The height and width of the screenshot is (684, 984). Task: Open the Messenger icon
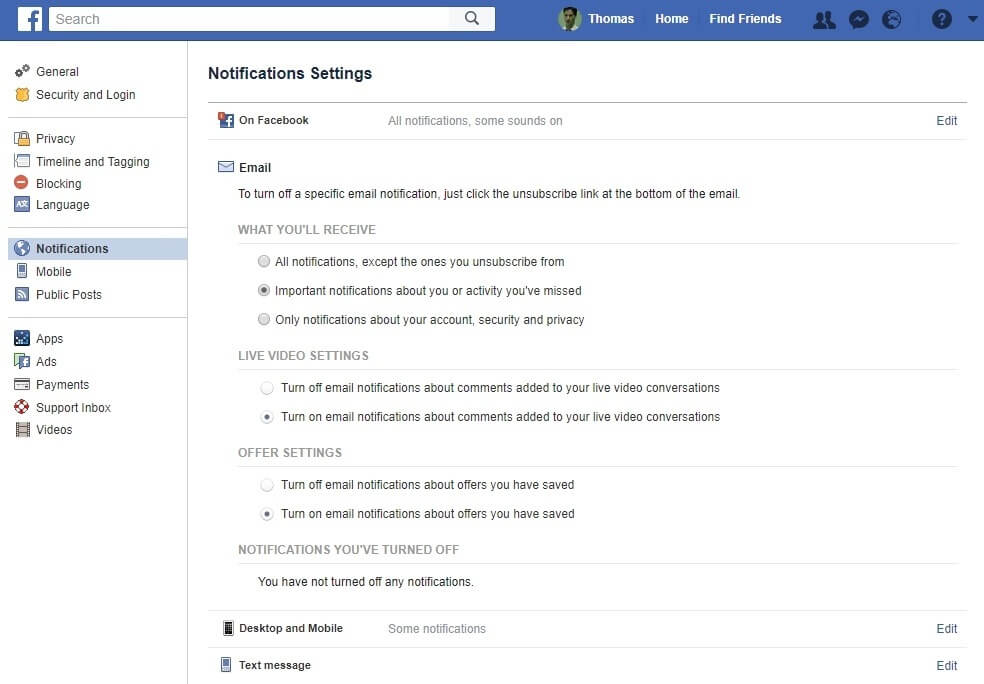(858, 19)
